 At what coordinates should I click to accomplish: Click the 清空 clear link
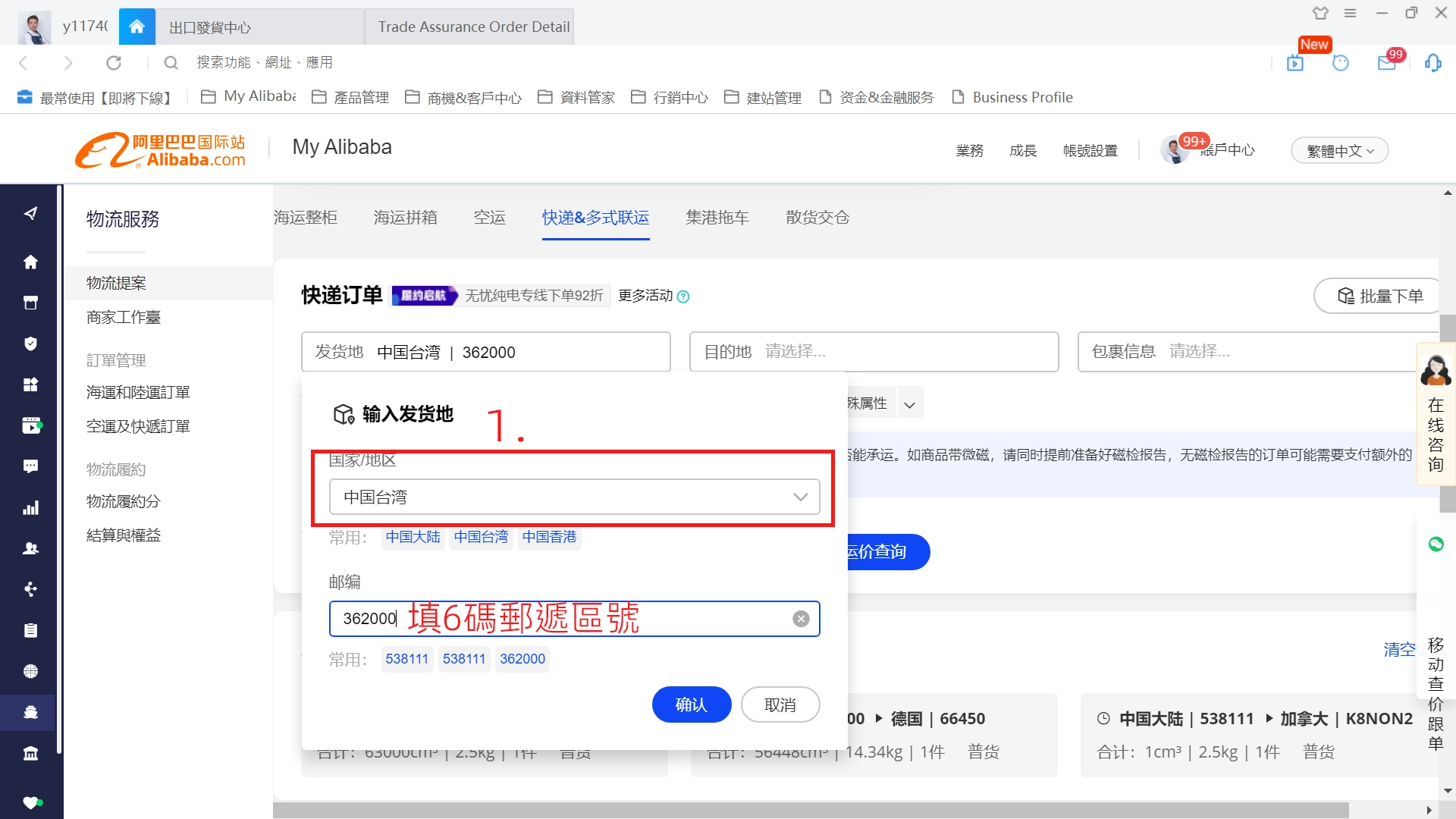[x=1399, y=649]
